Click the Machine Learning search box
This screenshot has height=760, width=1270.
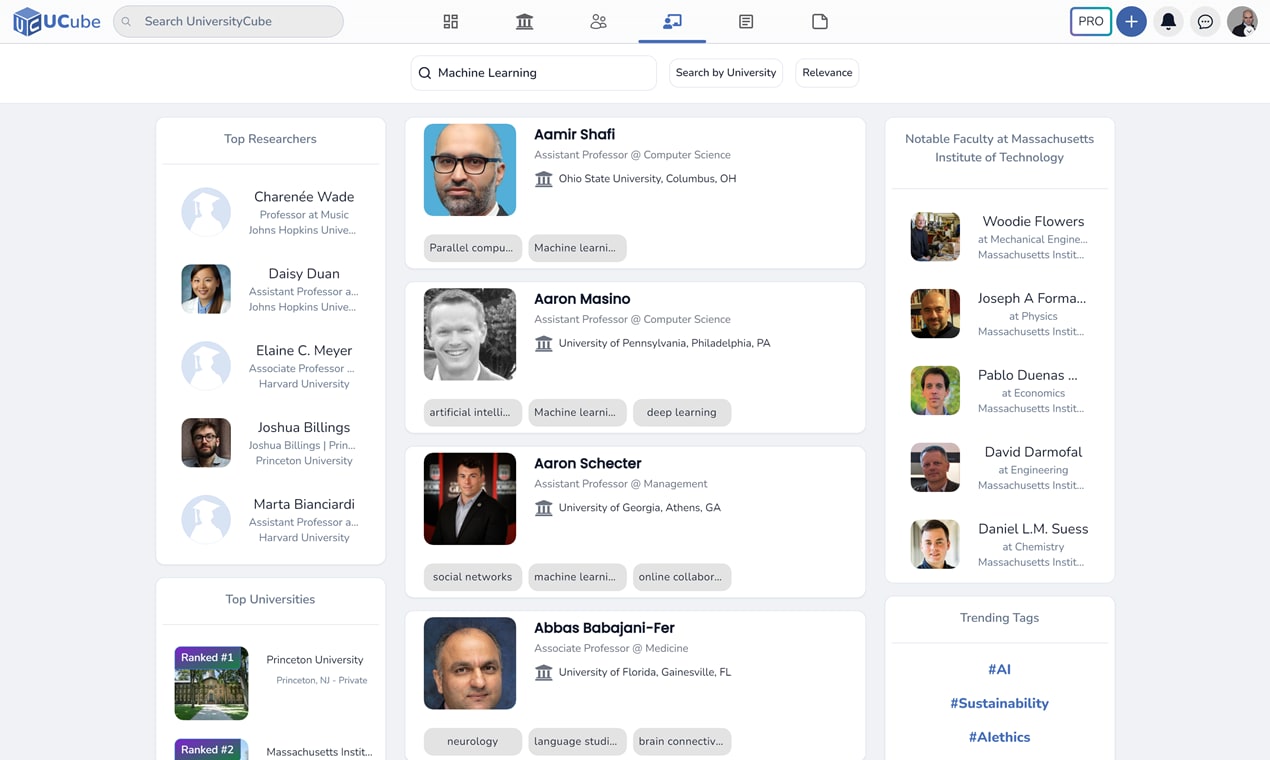coord(533,73)
